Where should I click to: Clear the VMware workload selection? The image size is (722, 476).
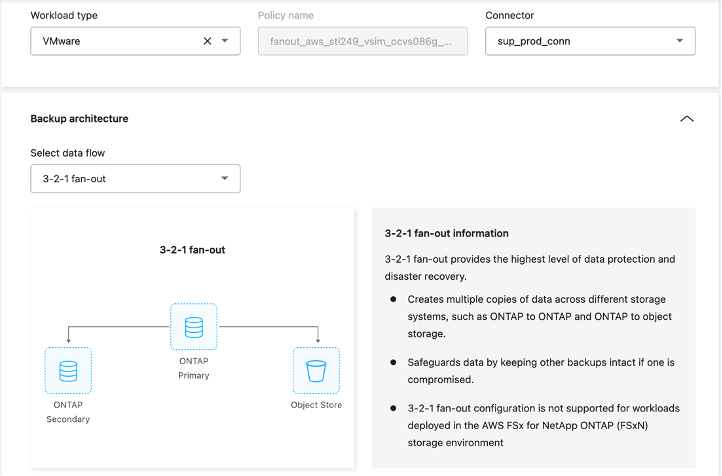pyautogui.click(x=207, y=41)
